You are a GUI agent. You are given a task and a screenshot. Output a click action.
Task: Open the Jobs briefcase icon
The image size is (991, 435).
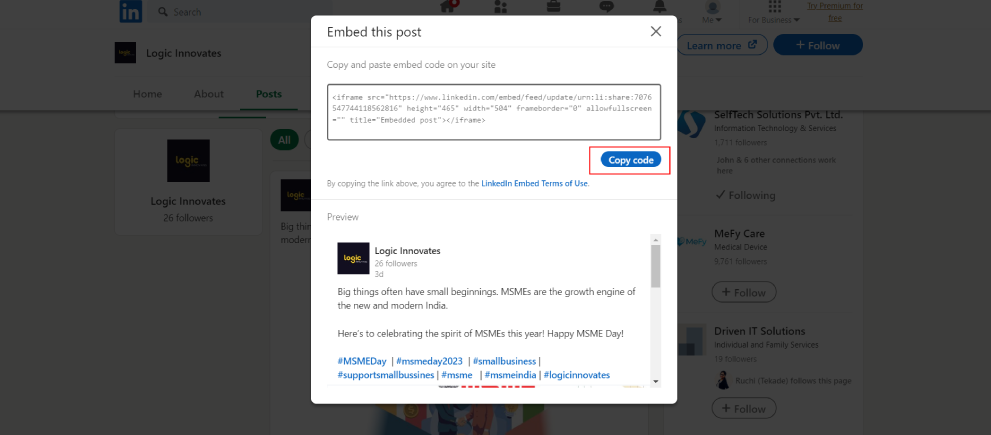553,6
